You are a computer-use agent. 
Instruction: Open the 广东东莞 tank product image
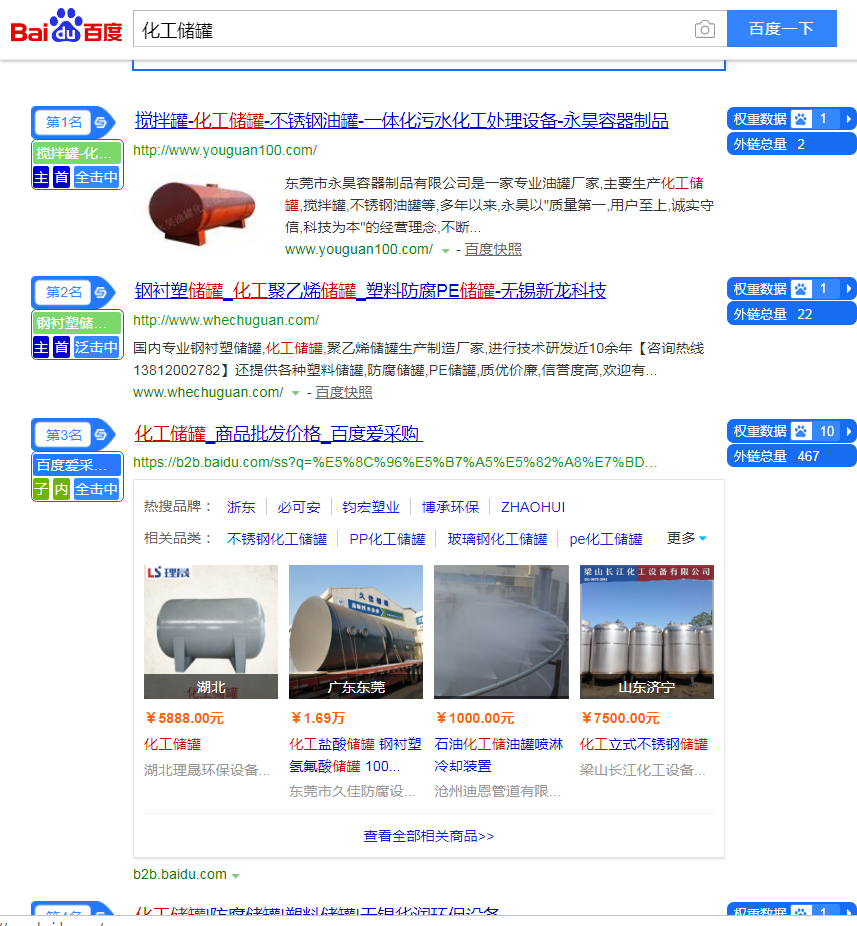(356, 632)
